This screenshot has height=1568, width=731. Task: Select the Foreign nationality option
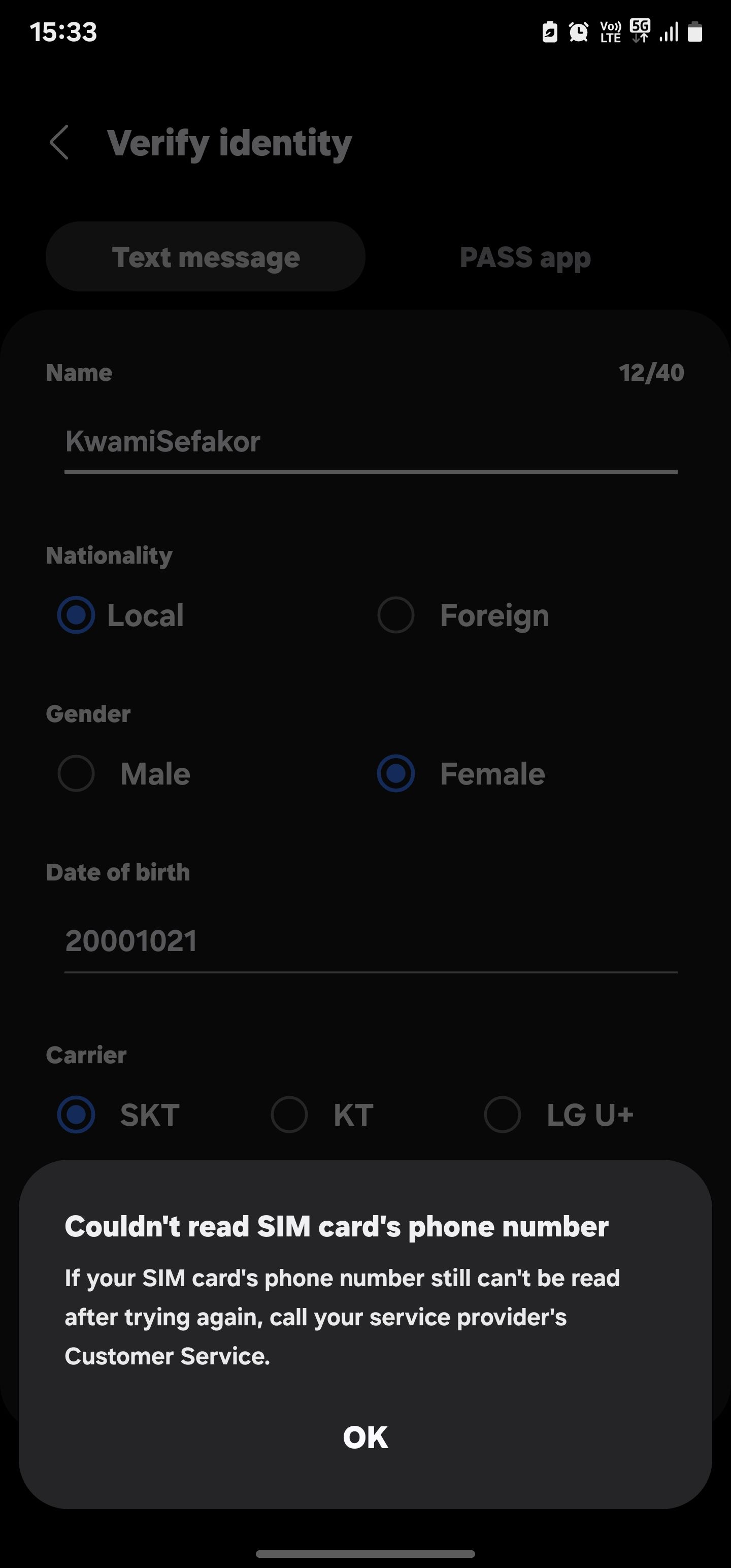click(x=396, y=615)
